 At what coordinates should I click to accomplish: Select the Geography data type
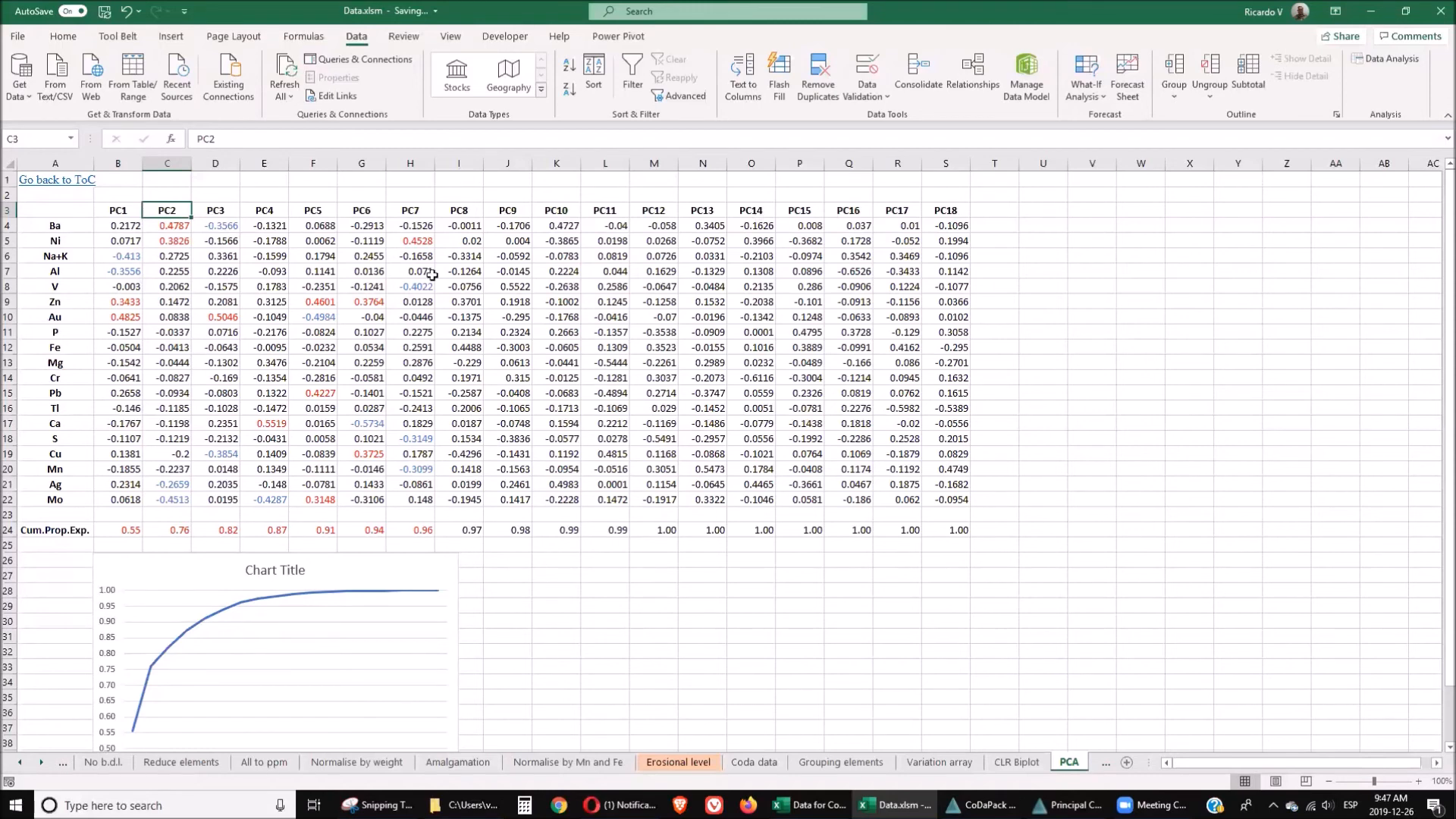pos(508,75)
